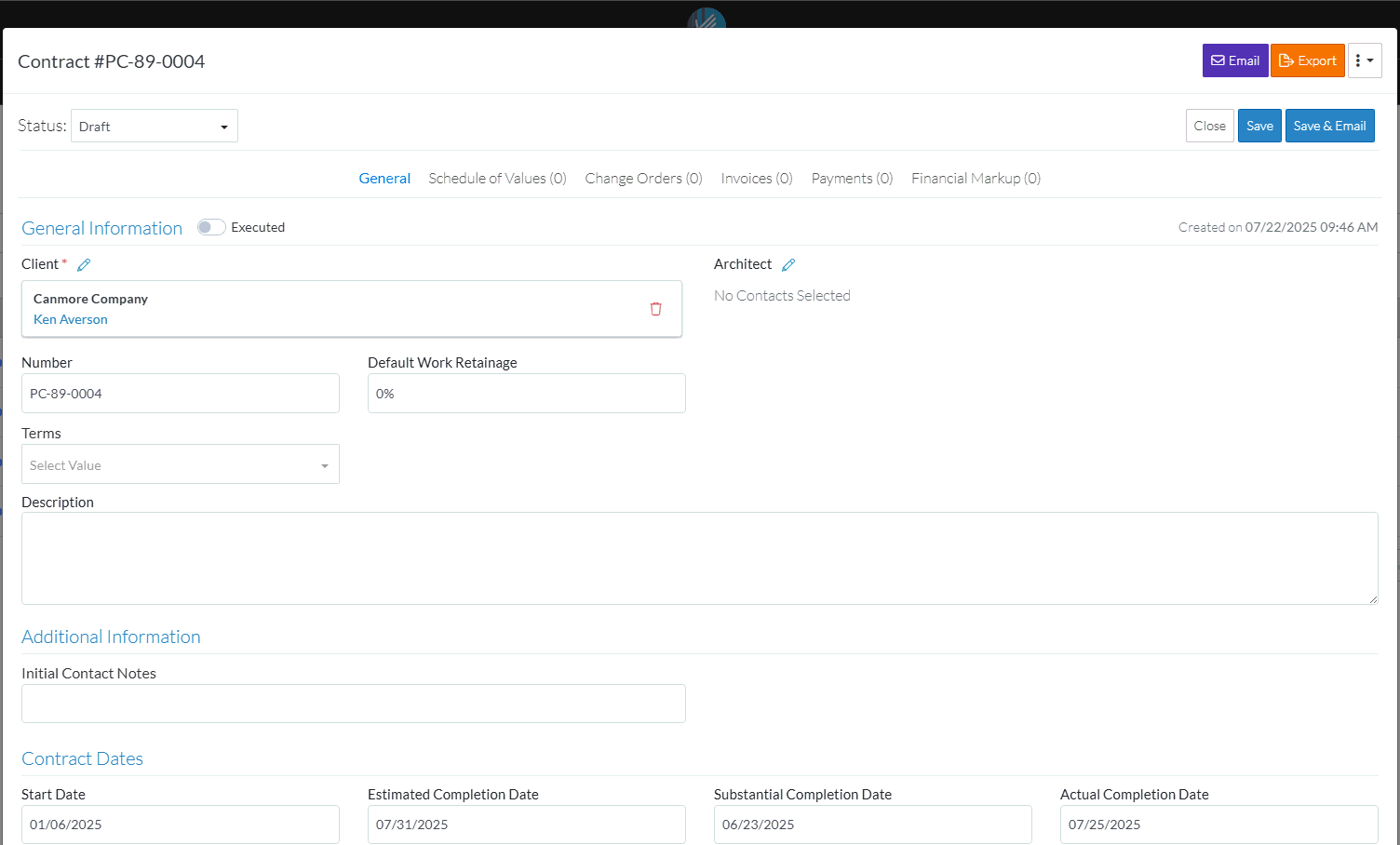Viewport: 1400px width, 845px height.
Task: Open the Financial Markup tab
Action: [x=976, y=179]
